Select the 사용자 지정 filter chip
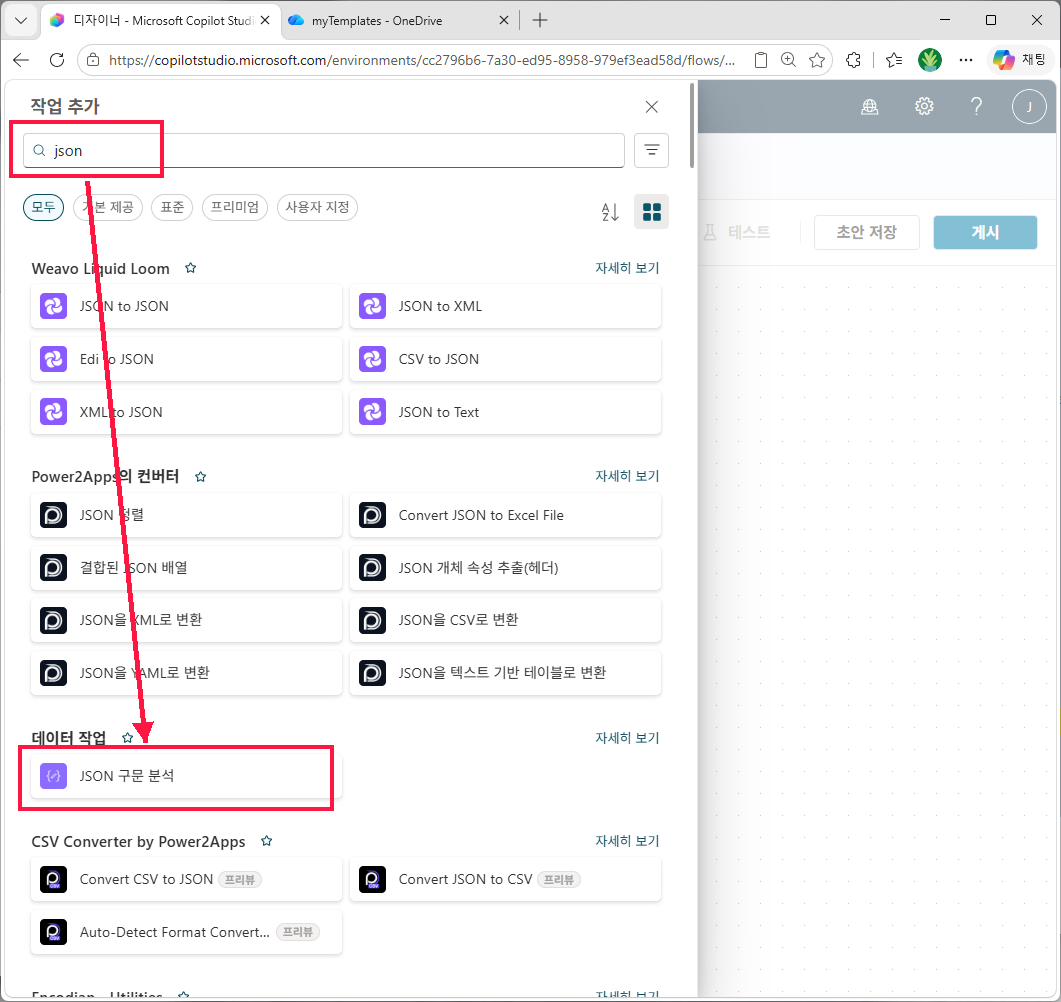 click(317, 207)
